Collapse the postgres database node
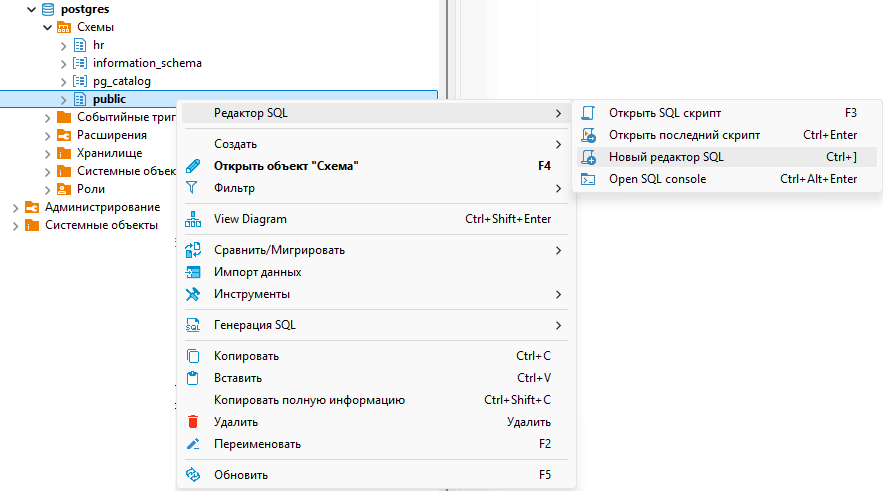The width and height of the screenshot is (883, 491). [x=32, y=10]
